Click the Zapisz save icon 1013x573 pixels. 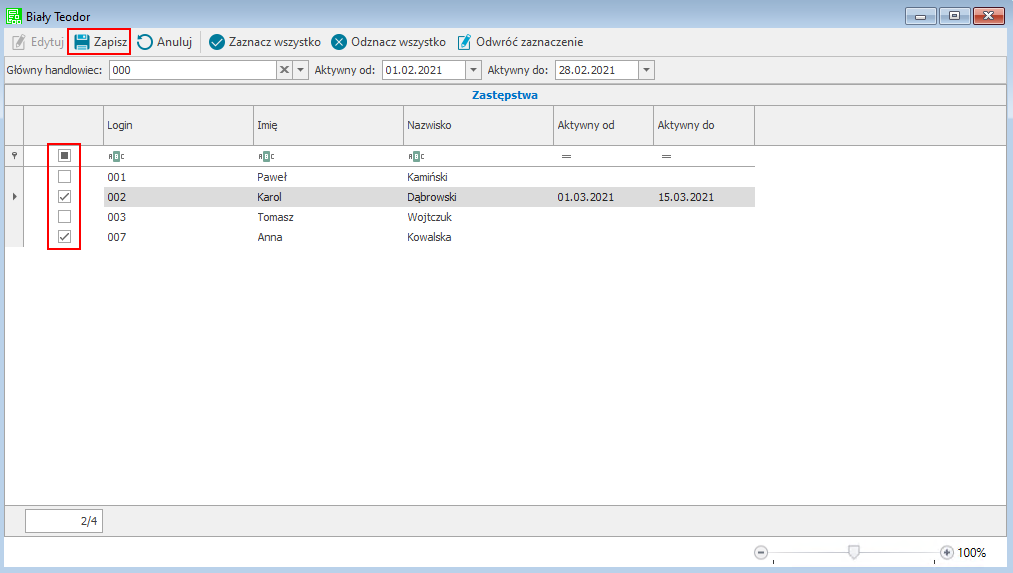[81, 42]
